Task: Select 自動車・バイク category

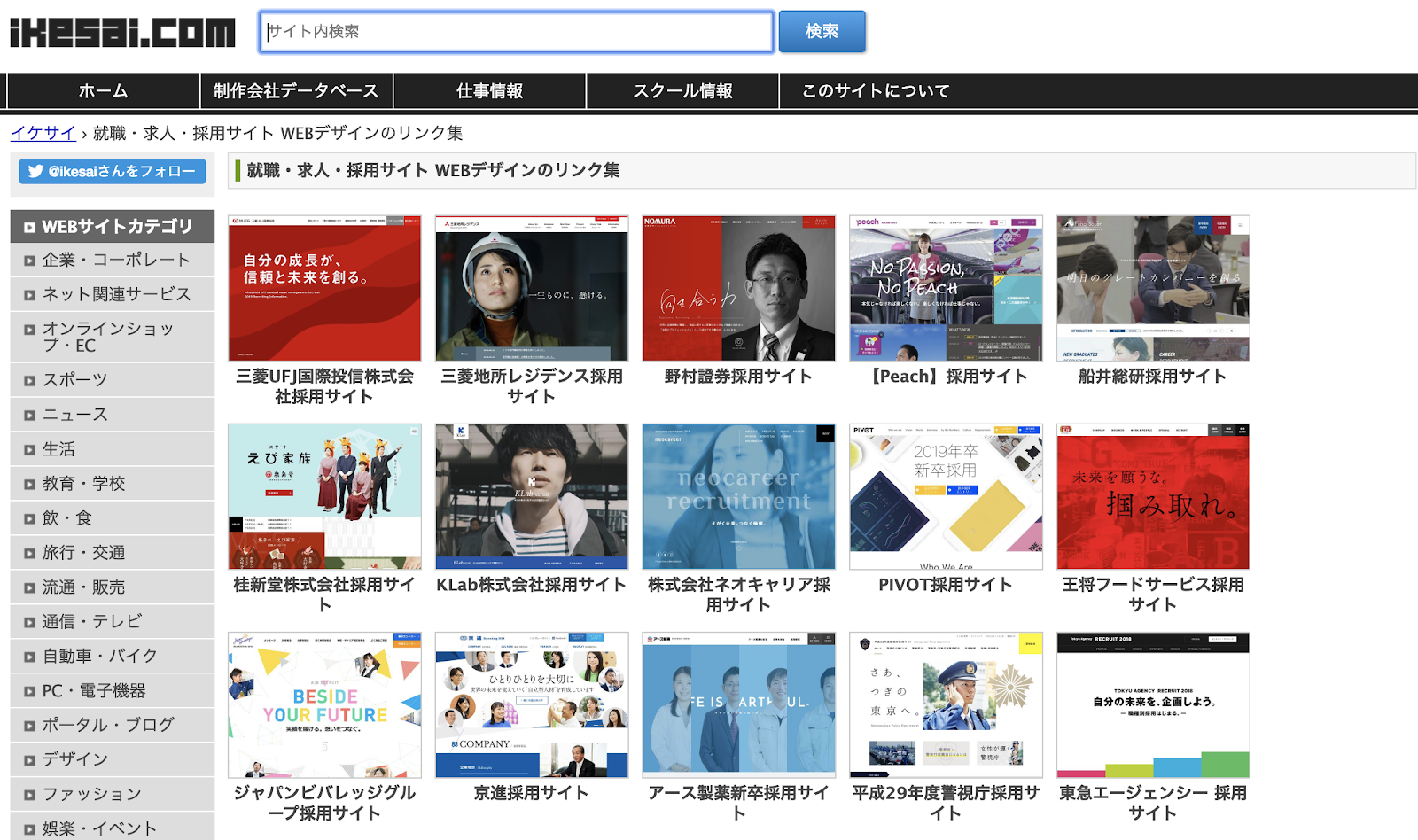Action: click(113, 657)
